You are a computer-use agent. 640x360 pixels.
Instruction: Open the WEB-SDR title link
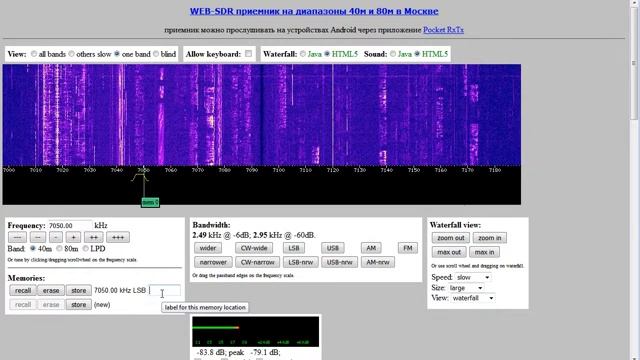[314, 11]
